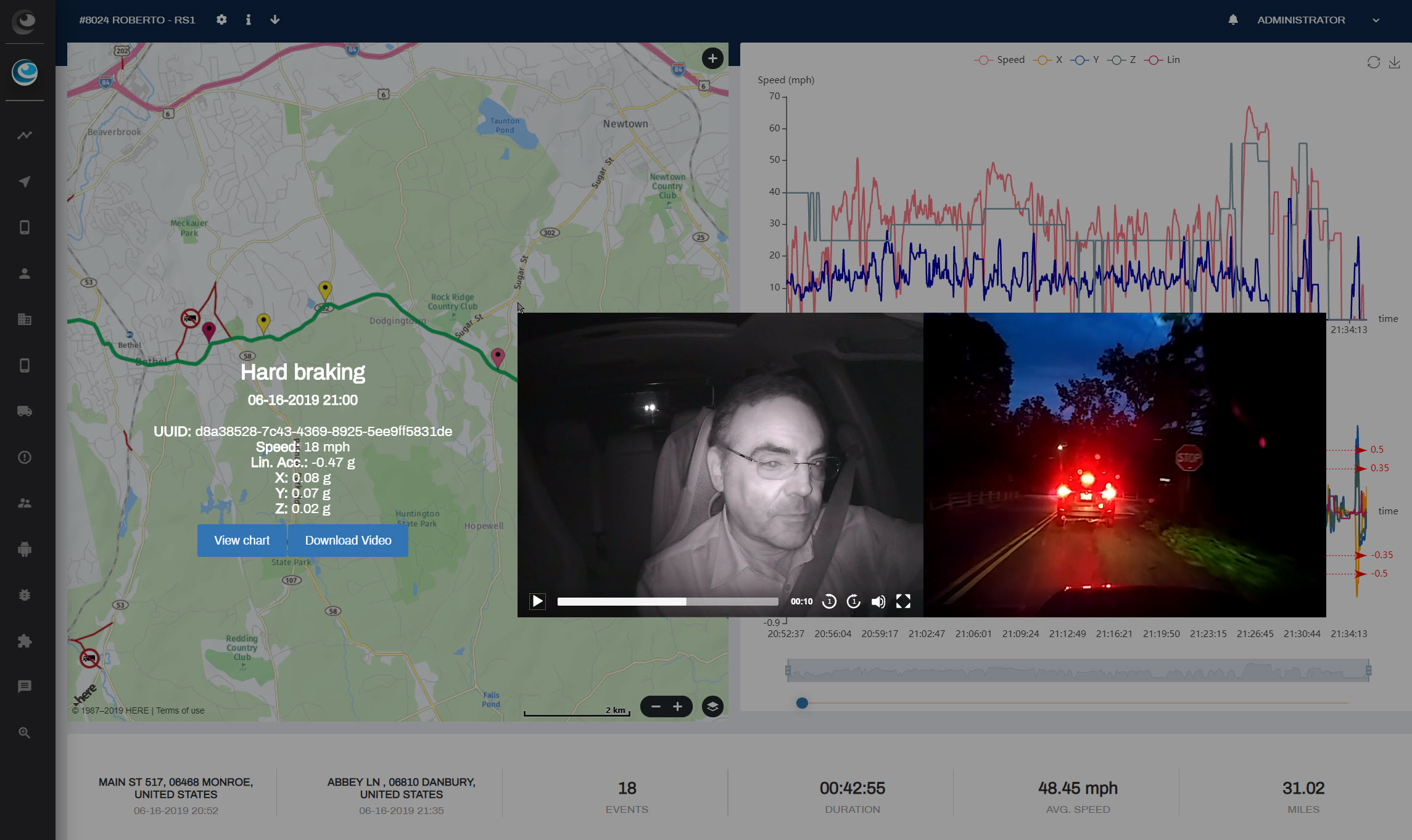Screen dimensions: 1412x840
Task: Open the building (companies) sidebar icon
Action: tap(25, 319)
